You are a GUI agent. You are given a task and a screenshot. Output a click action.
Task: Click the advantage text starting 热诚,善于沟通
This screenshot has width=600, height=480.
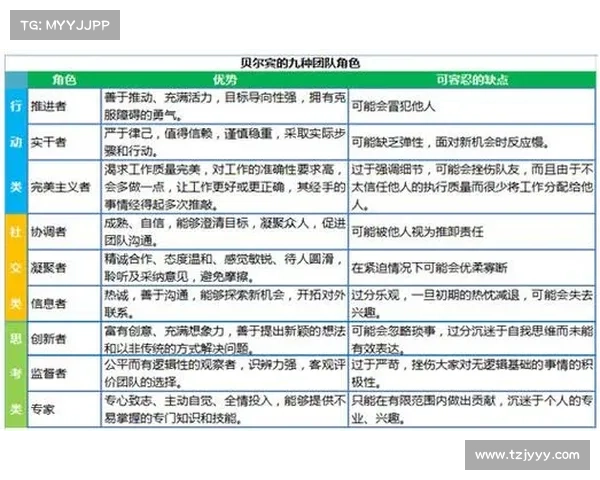pos(225,304)
